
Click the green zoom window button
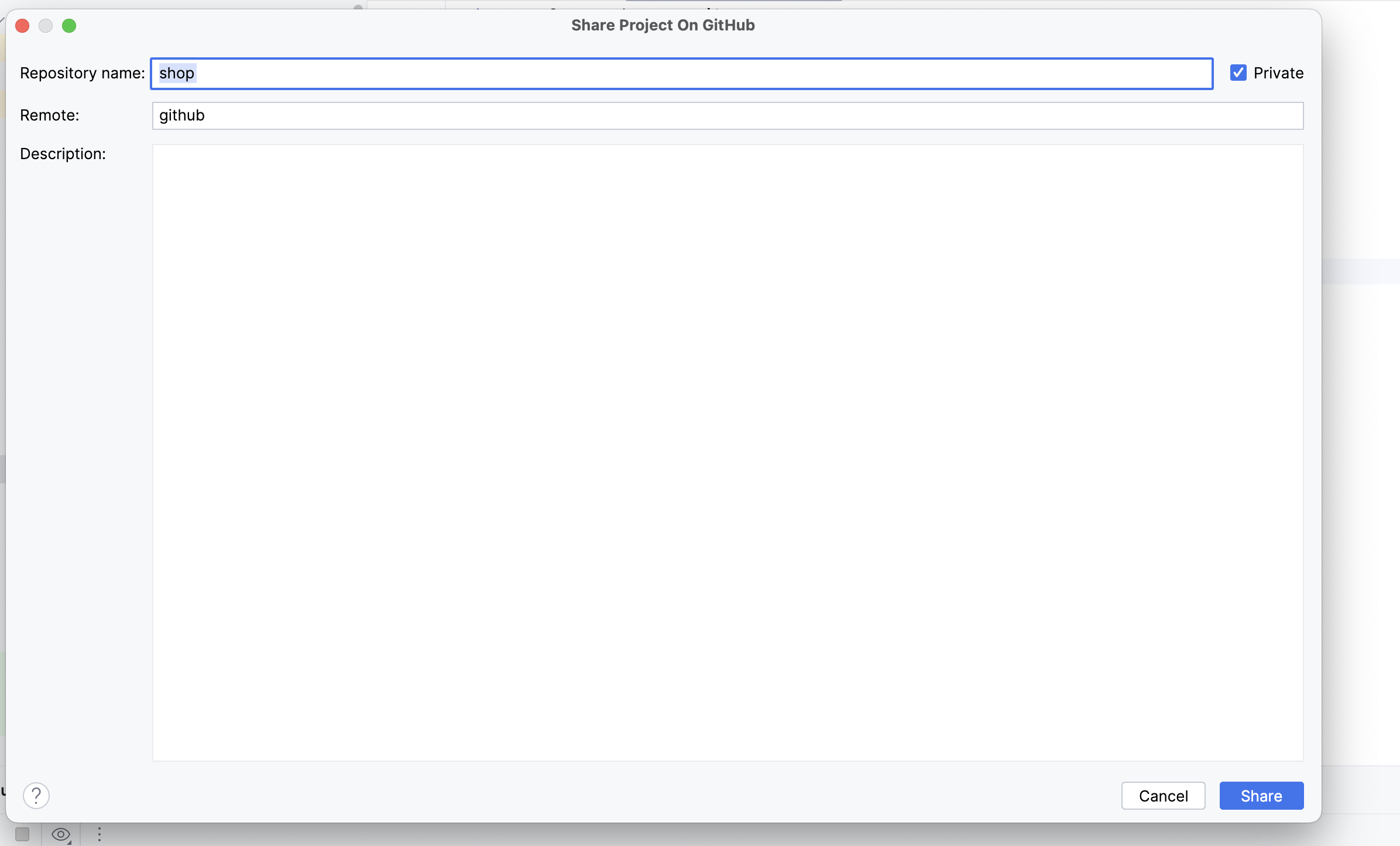[69, 26]
